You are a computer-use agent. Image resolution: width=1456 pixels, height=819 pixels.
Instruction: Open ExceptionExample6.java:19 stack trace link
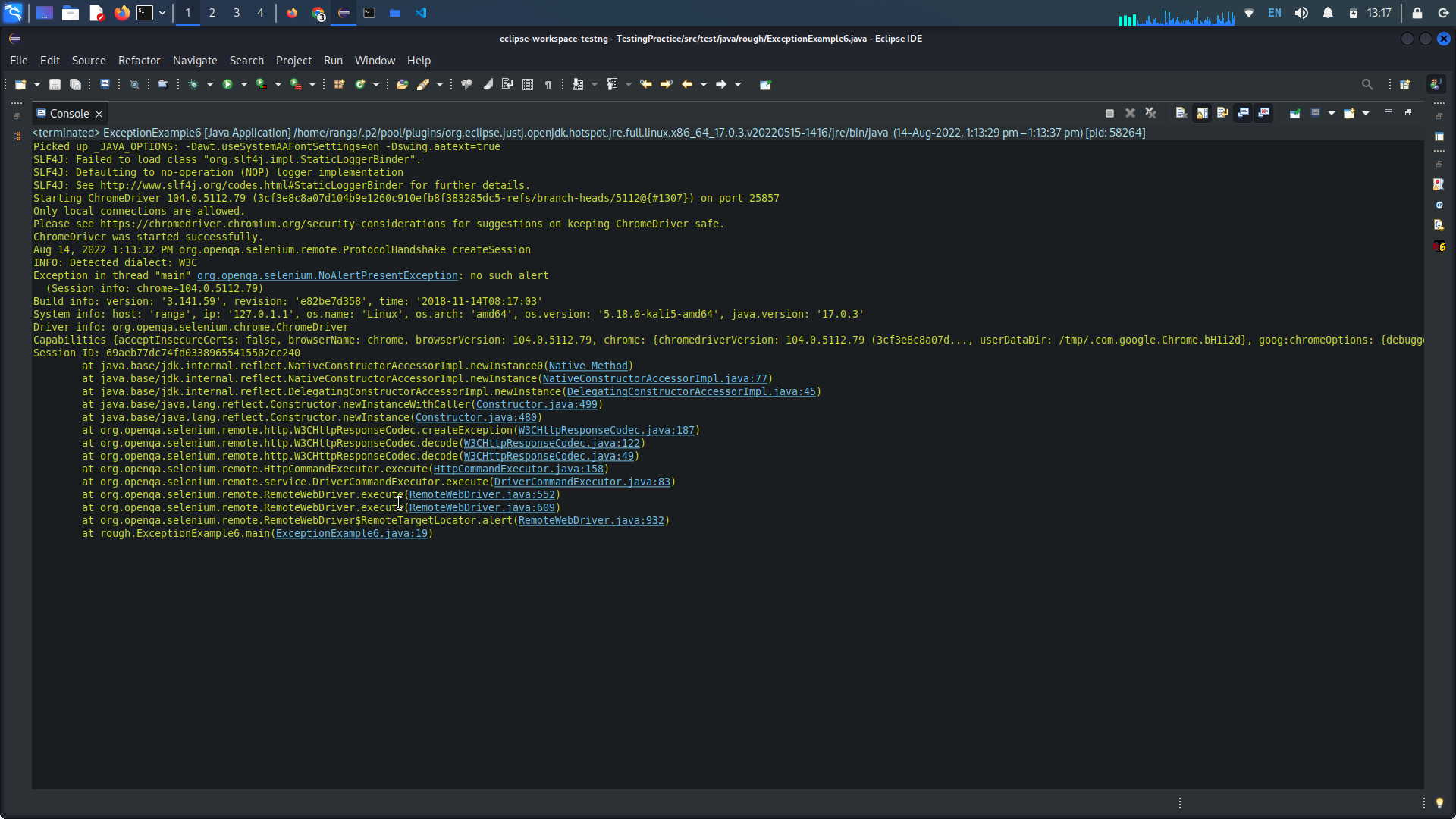click(351, 533)
